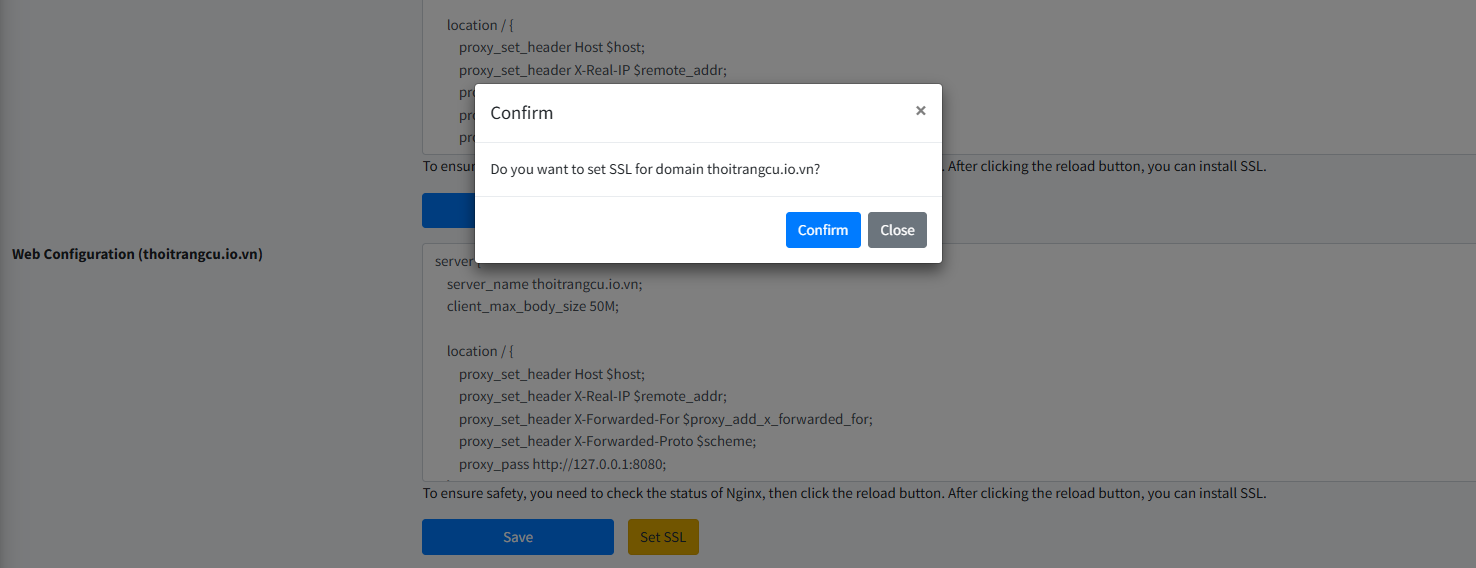Viewport: 1476px width, 568px height.
Task: Dismiss the dialog with the X icon
Action: 920,111
